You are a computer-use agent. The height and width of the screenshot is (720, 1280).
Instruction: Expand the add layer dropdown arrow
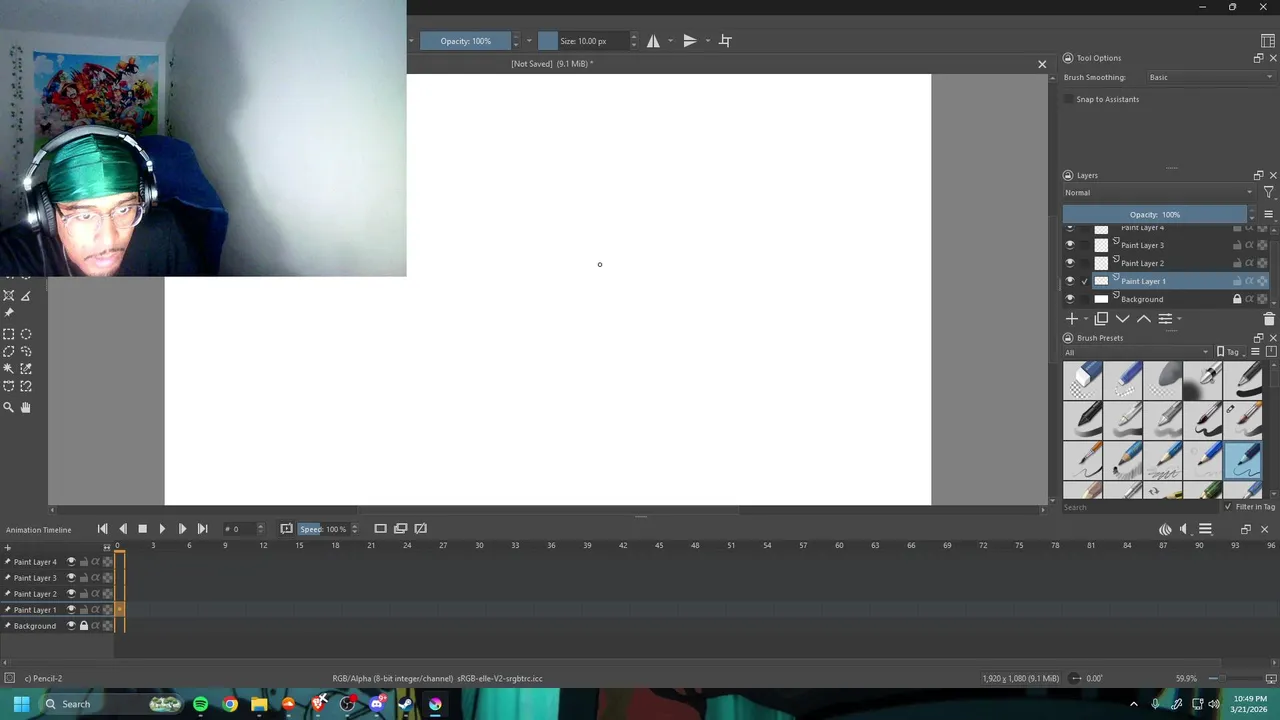(x=1086, y=319)
